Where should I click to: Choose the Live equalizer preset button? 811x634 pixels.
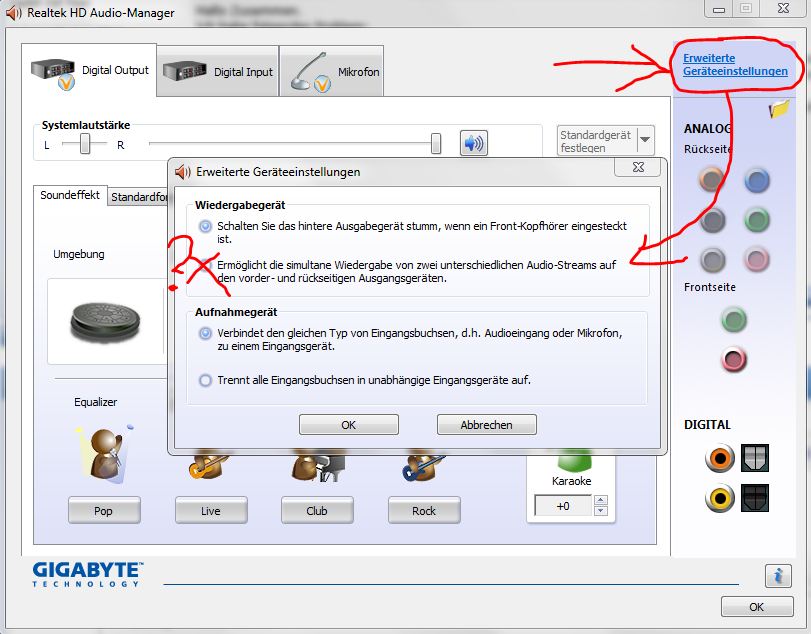pyautogui.click(x=211, y=510)
